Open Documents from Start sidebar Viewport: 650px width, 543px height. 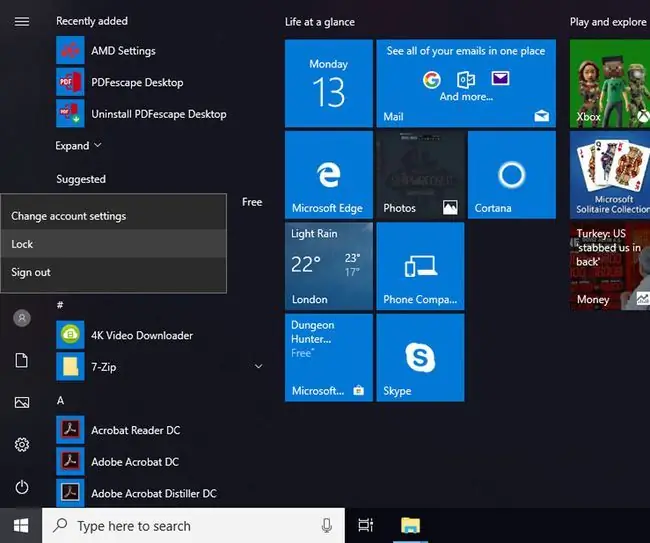tap(22, 360)
